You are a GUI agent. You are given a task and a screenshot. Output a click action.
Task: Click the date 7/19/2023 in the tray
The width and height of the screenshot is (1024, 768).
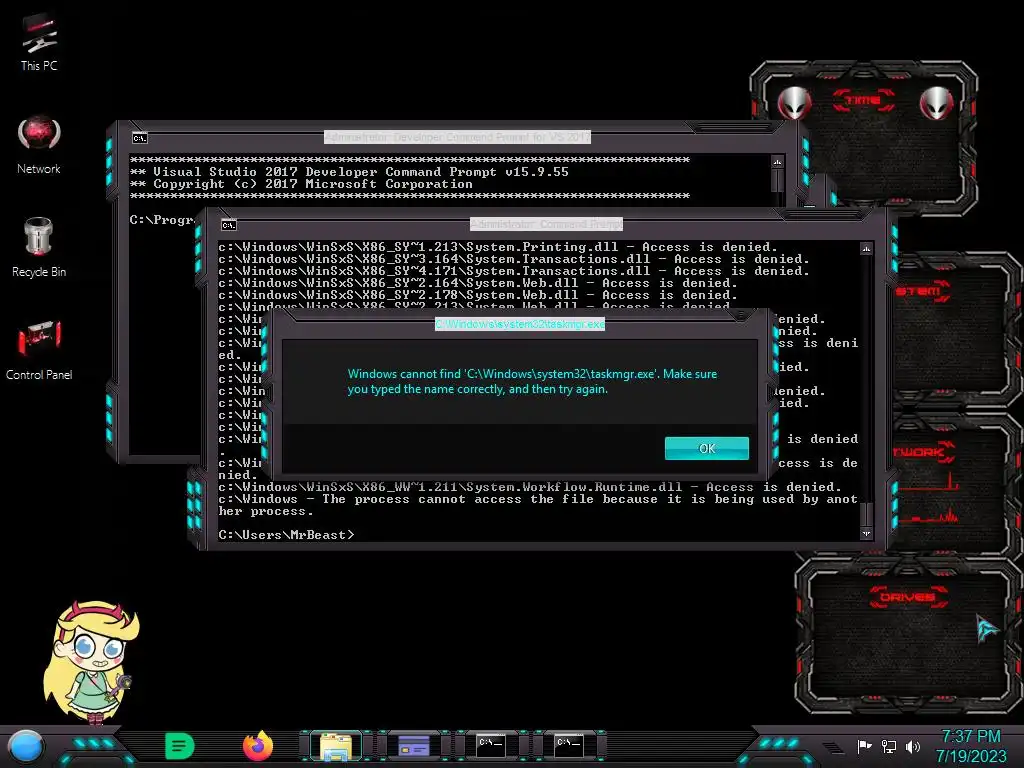970,756
